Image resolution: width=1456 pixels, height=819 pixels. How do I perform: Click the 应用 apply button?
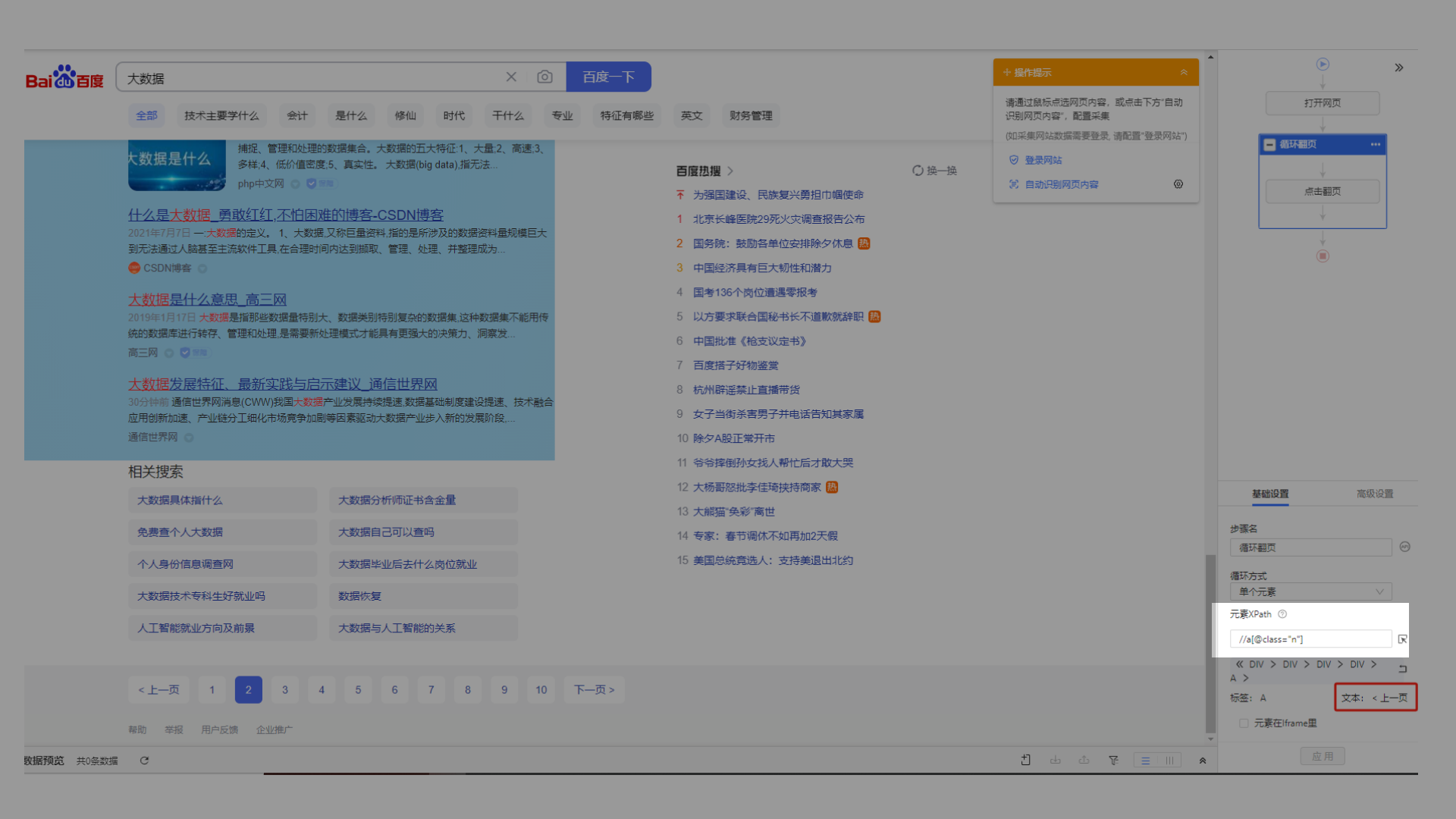click(x=1323, y=756)
